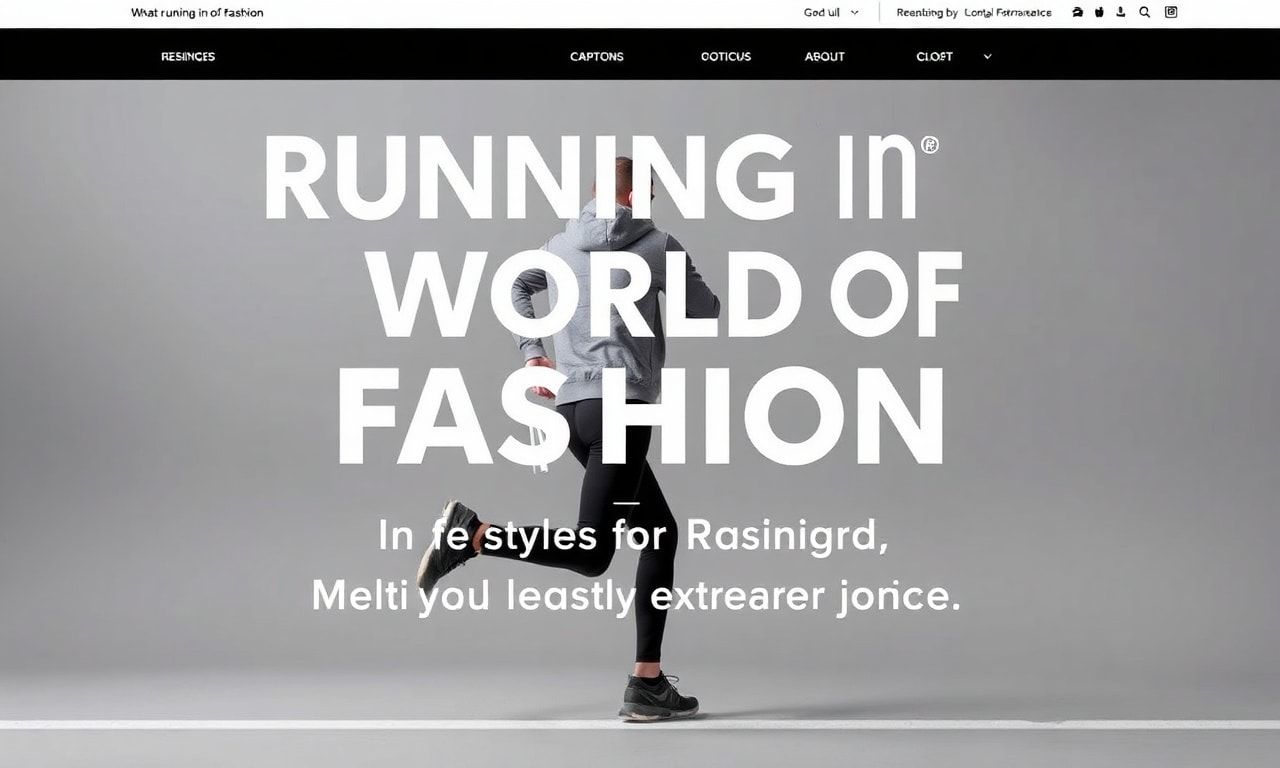Open the search with the magnifier icon

point(1143,12)
